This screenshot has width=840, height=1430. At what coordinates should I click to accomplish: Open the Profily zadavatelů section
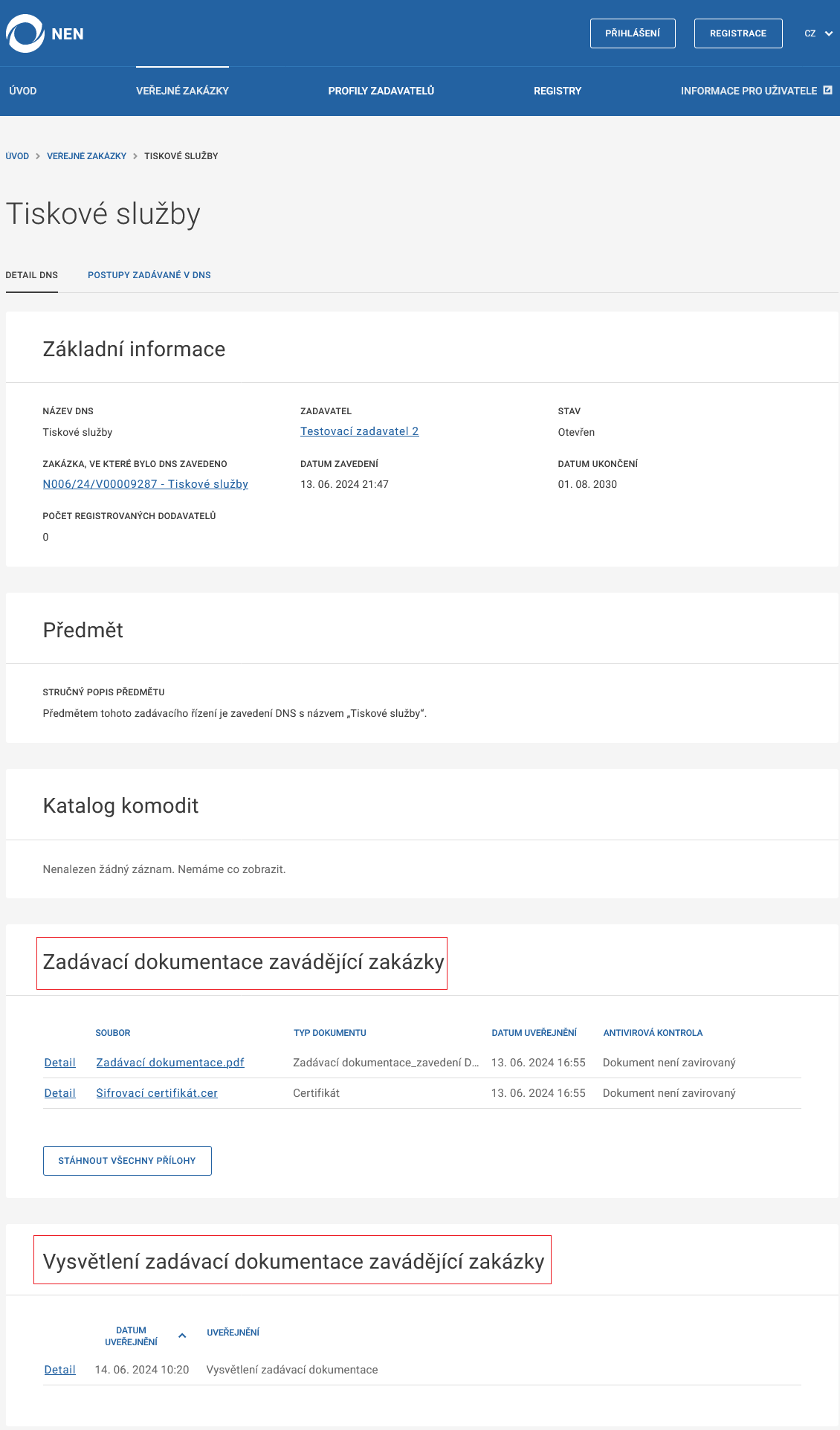(x=381, y=90)
